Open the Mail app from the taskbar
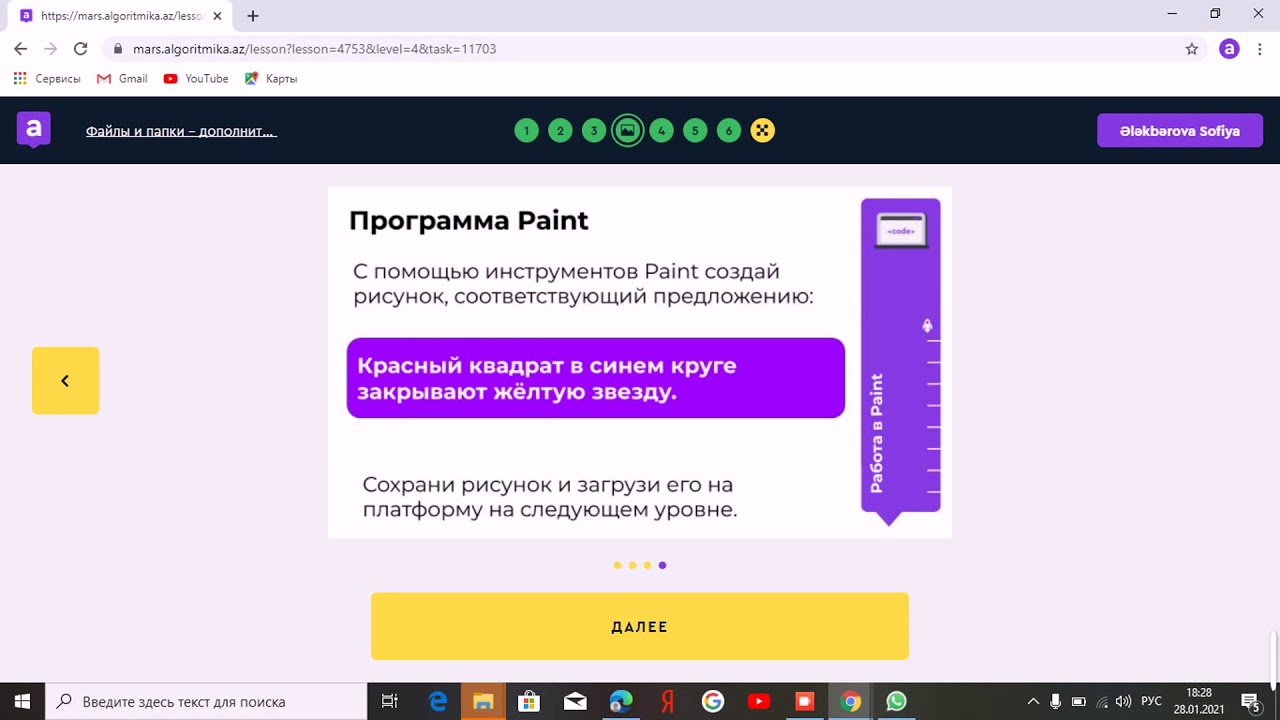 (x=575, y=701)
